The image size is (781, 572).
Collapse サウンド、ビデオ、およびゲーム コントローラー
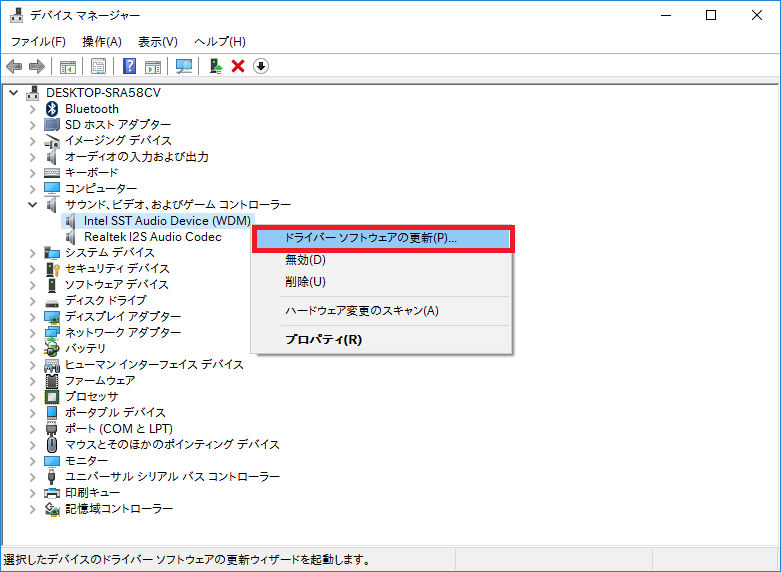click(x=32, y=205)
